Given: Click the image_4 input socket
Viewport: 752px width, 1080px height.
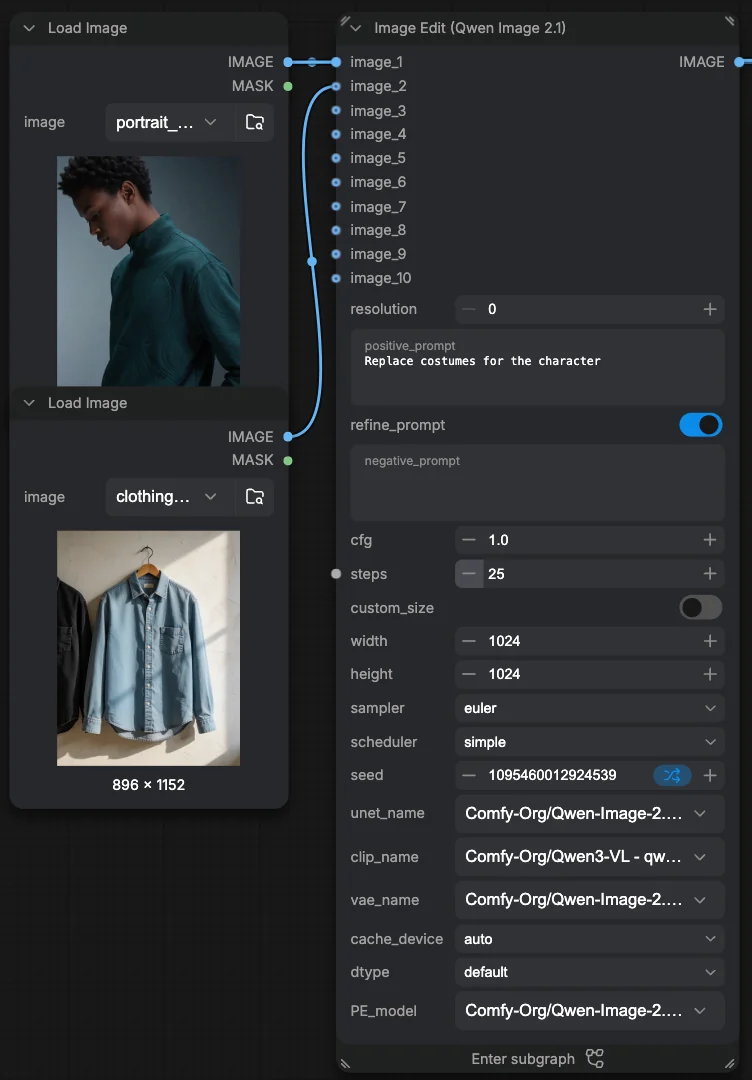Looking at the screenshot, I should click(336, 134).
